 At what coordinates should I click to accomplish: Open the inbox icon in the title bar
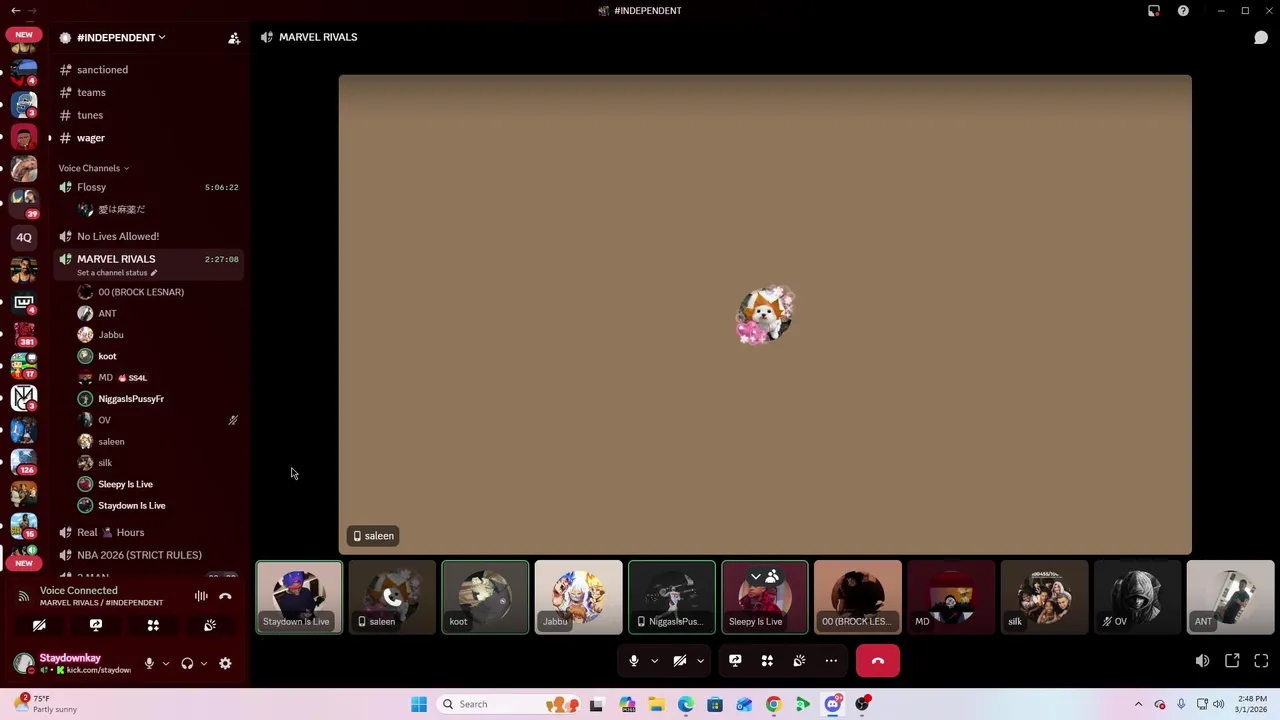[1154, 11]
